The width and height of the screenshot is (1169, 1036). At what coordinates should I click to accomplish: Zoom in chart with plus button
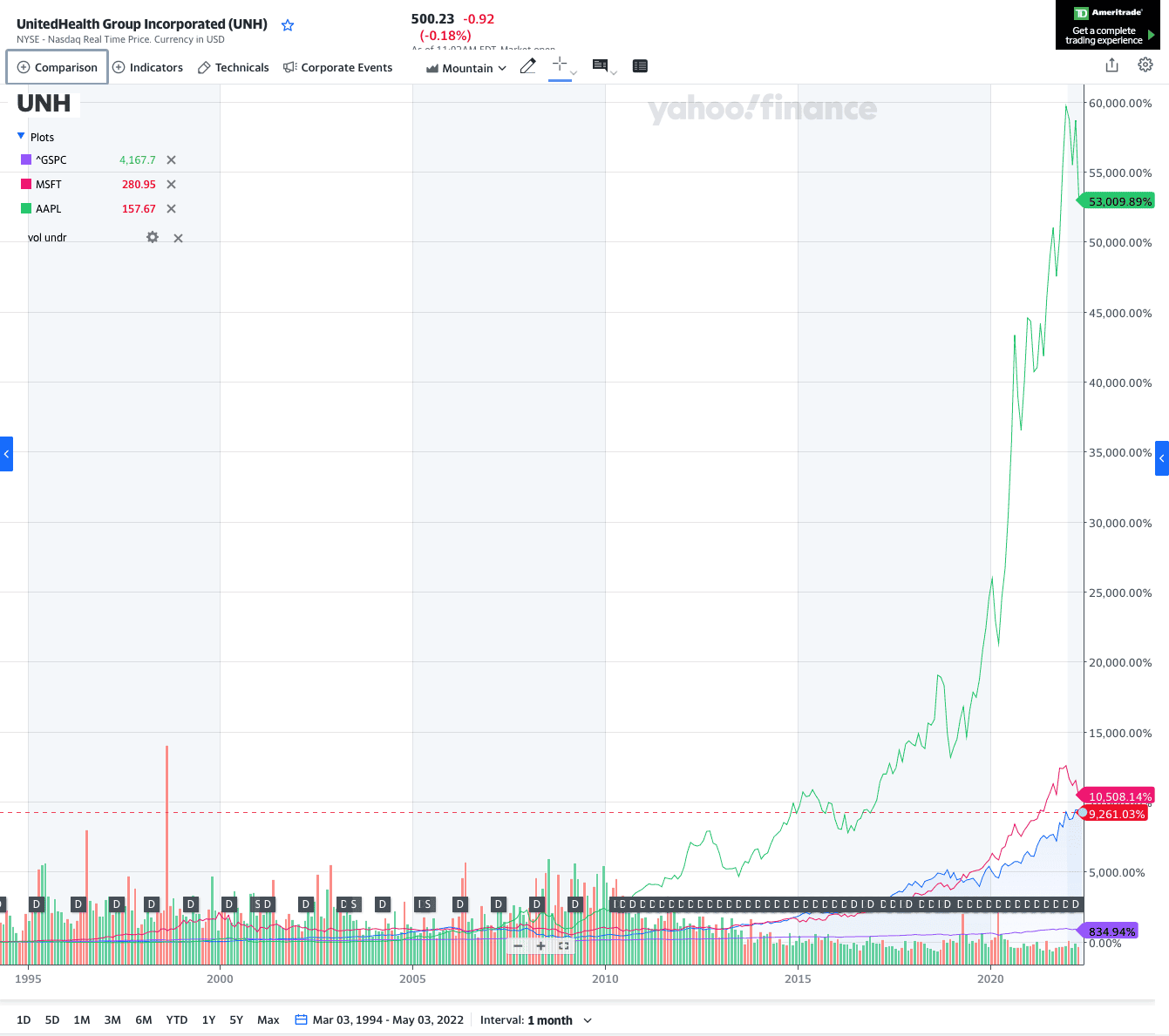[x=540, y=945]
